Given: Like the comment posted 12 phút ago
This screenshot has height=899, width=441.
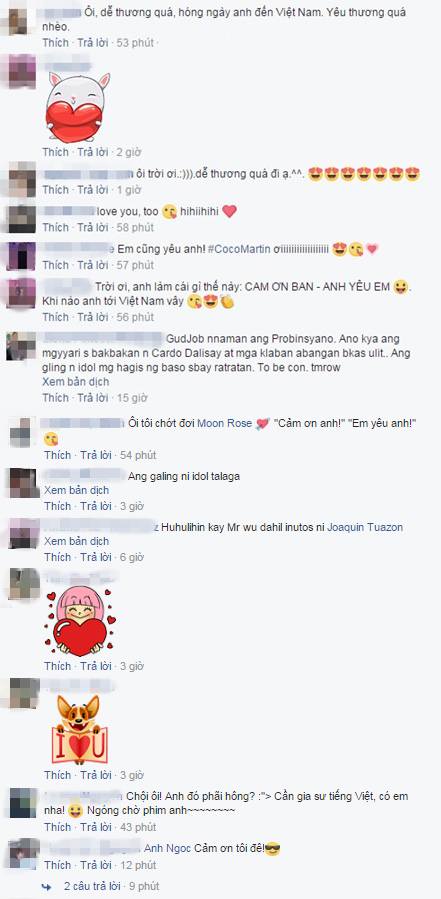Looking at the screenshot, I should coord(57,865).
